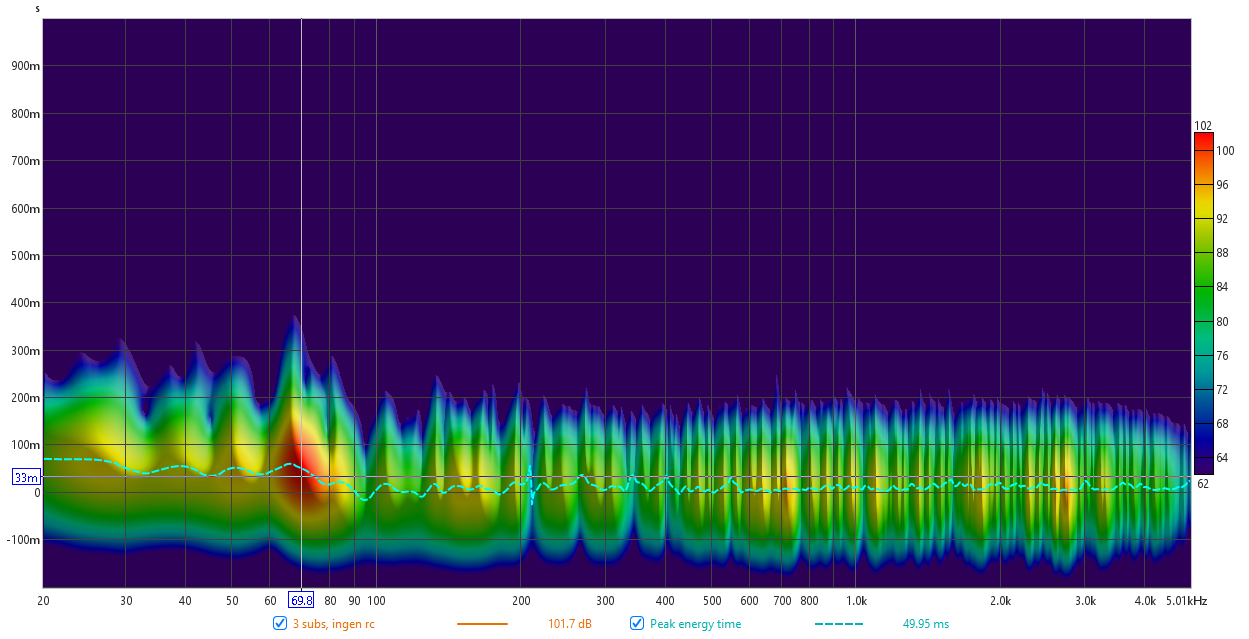Click the -100m time axis label

pyautogui.click(x=23, y=540)
